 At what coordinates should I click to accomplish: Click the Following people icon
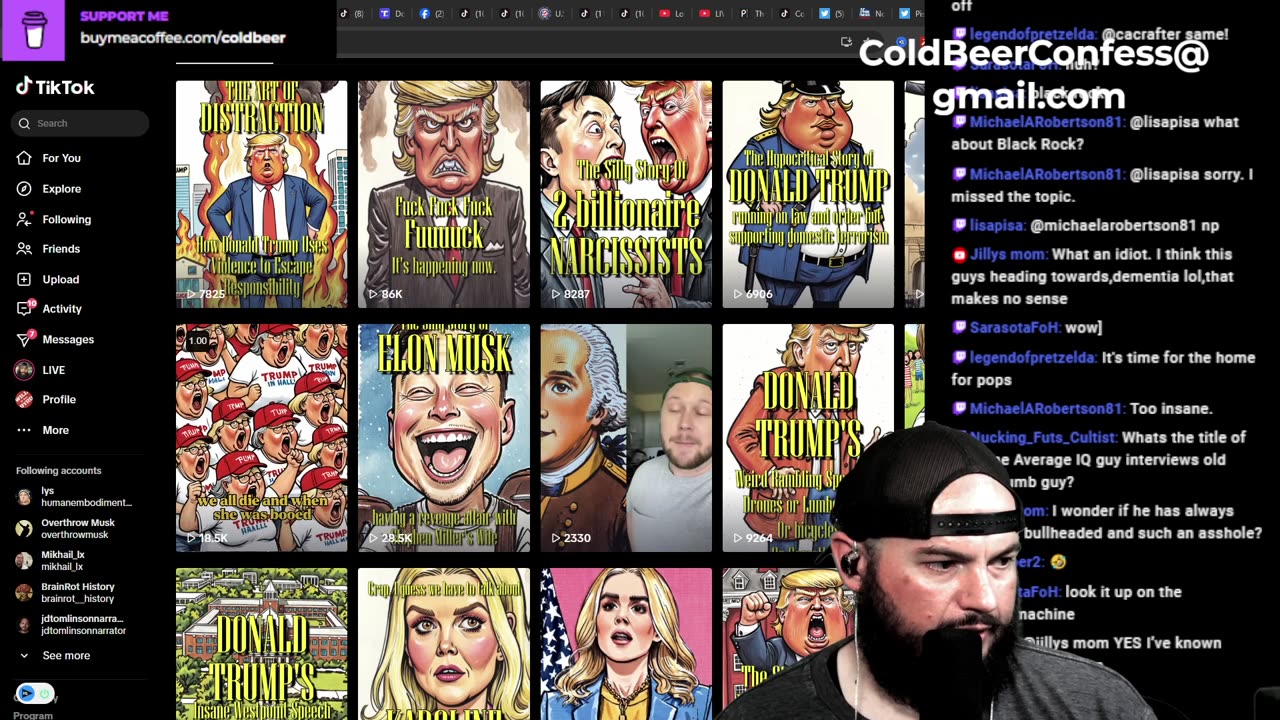pos(24,219)
